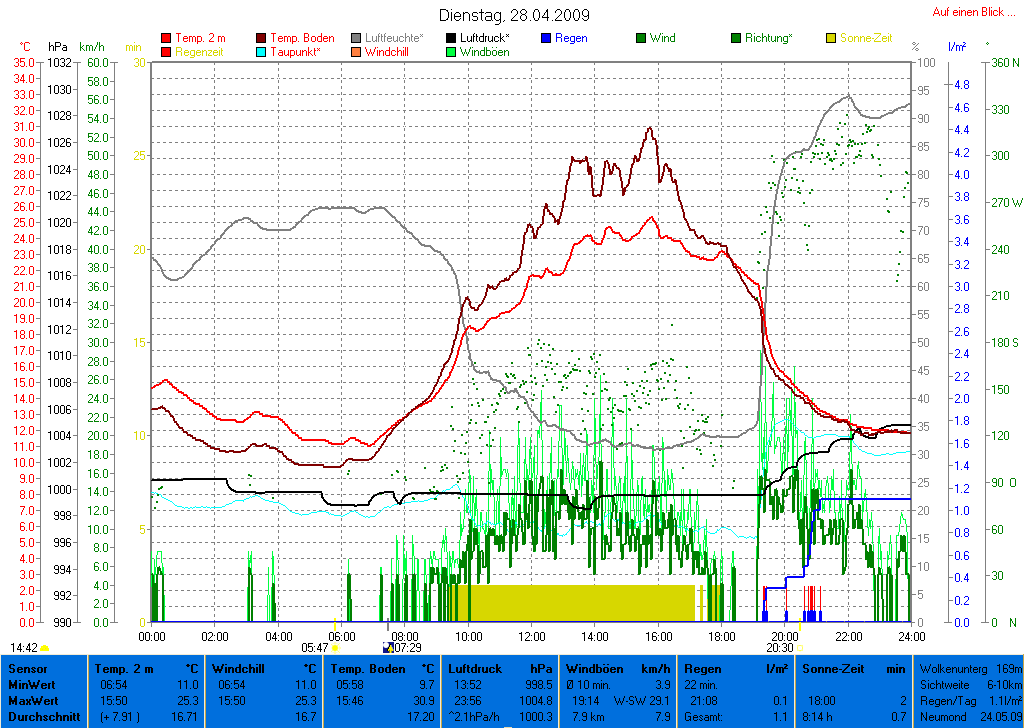Image resolution: width=1024 pixels, height=728 pixels.
Task: Click the yellow Sonne-Zeit legend swatch
Action: [831, 38]
